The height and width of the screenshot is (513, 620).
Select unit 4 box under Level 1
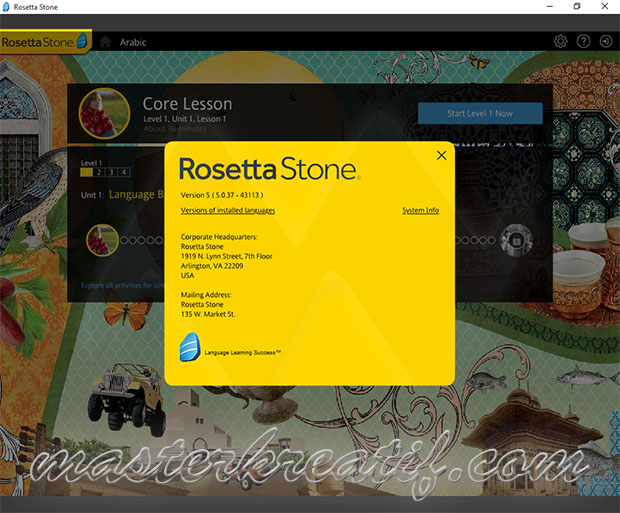124,172
